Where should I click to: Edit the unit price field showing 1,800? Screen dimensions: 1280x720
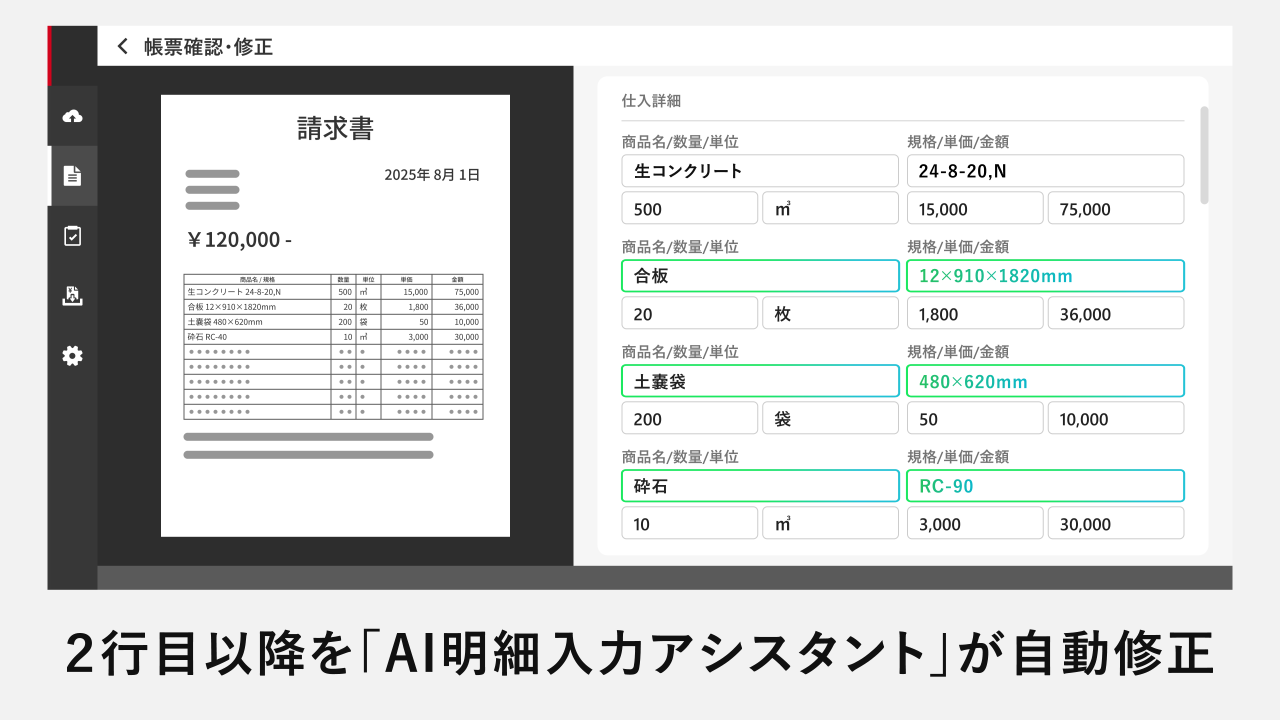[974, 313]
